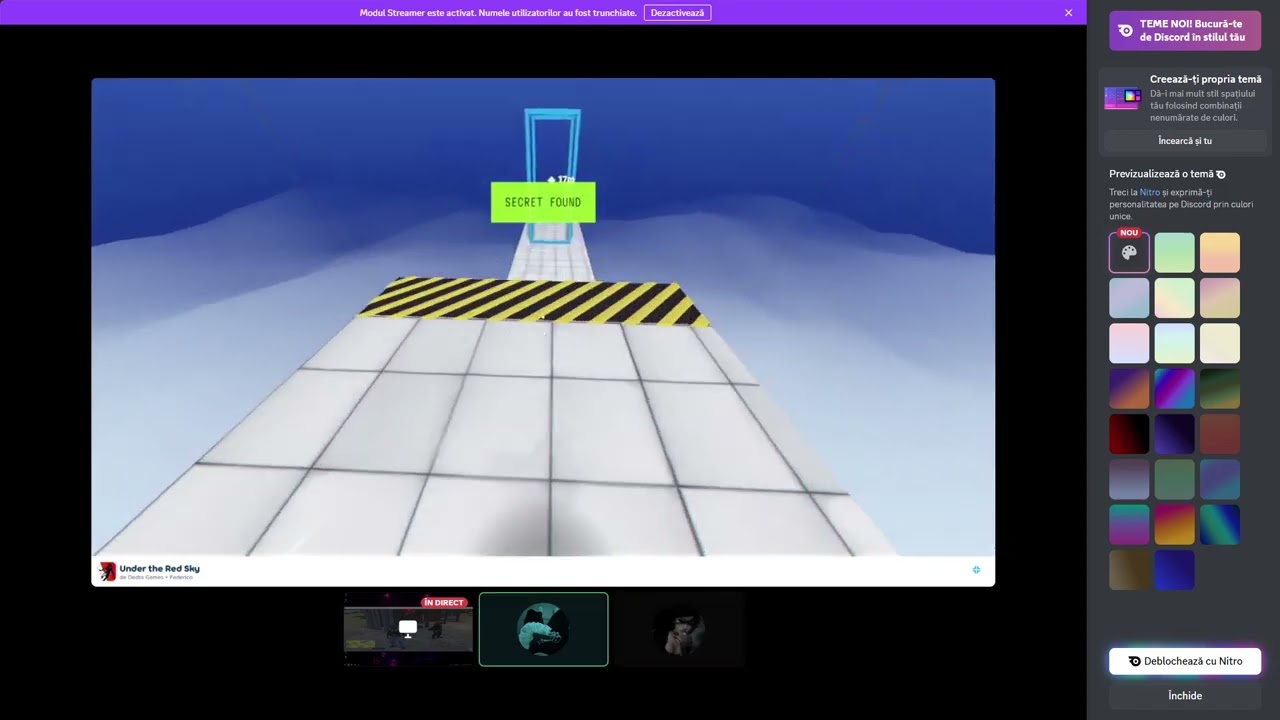Pick the gray-blue pastel theme swatch

tap(1129, 298)
